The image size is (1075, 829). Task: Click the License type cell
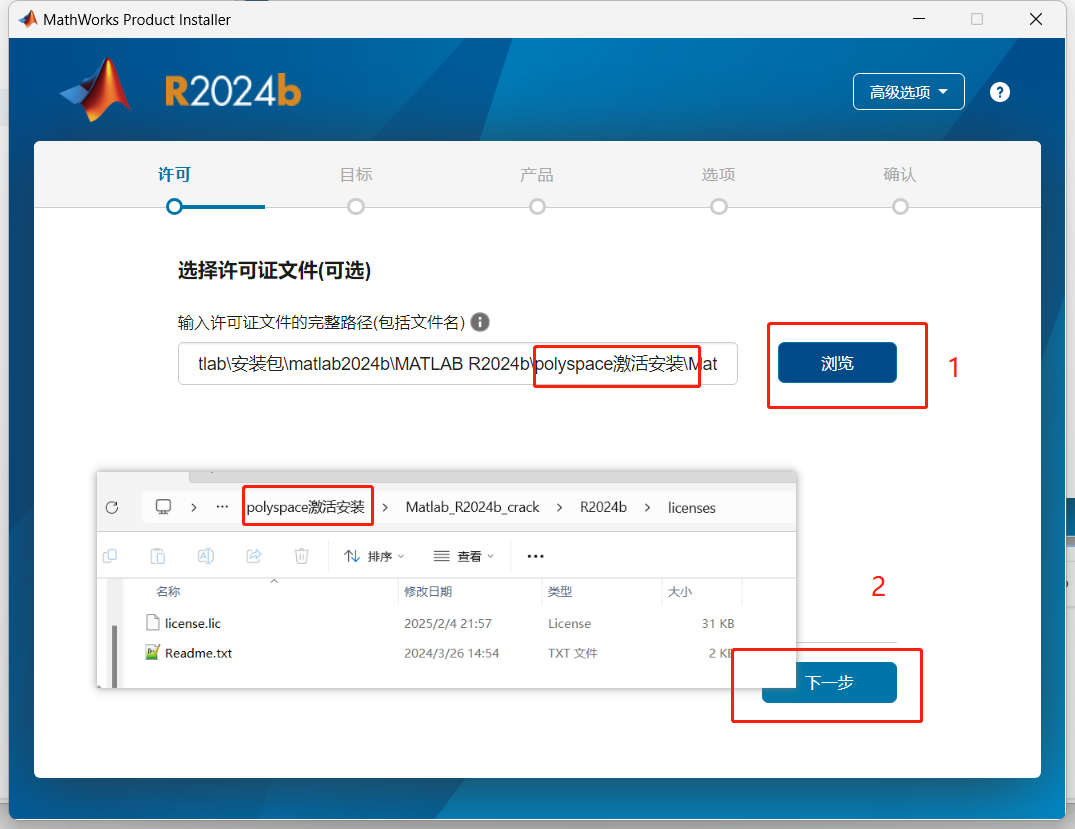point(569,623)
